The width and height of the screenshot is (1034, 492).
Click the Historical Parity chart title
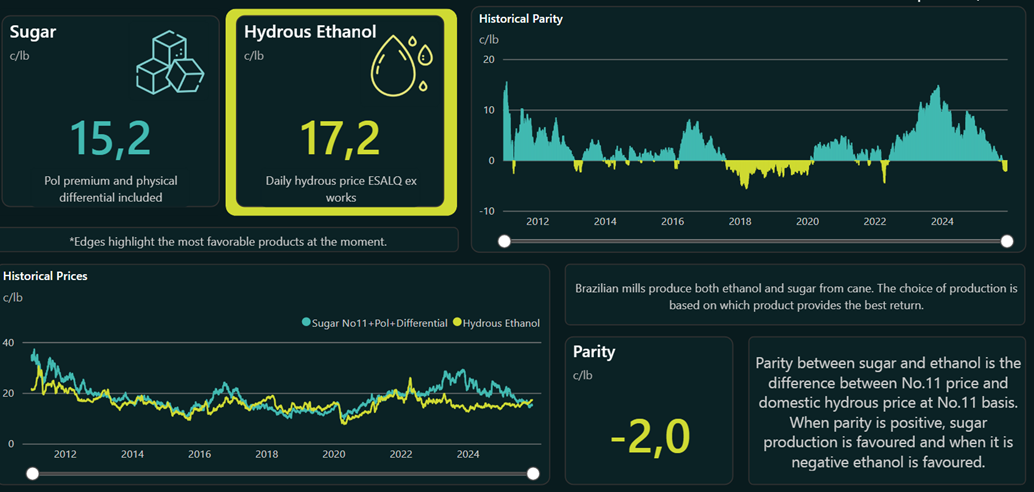(521, 18)
